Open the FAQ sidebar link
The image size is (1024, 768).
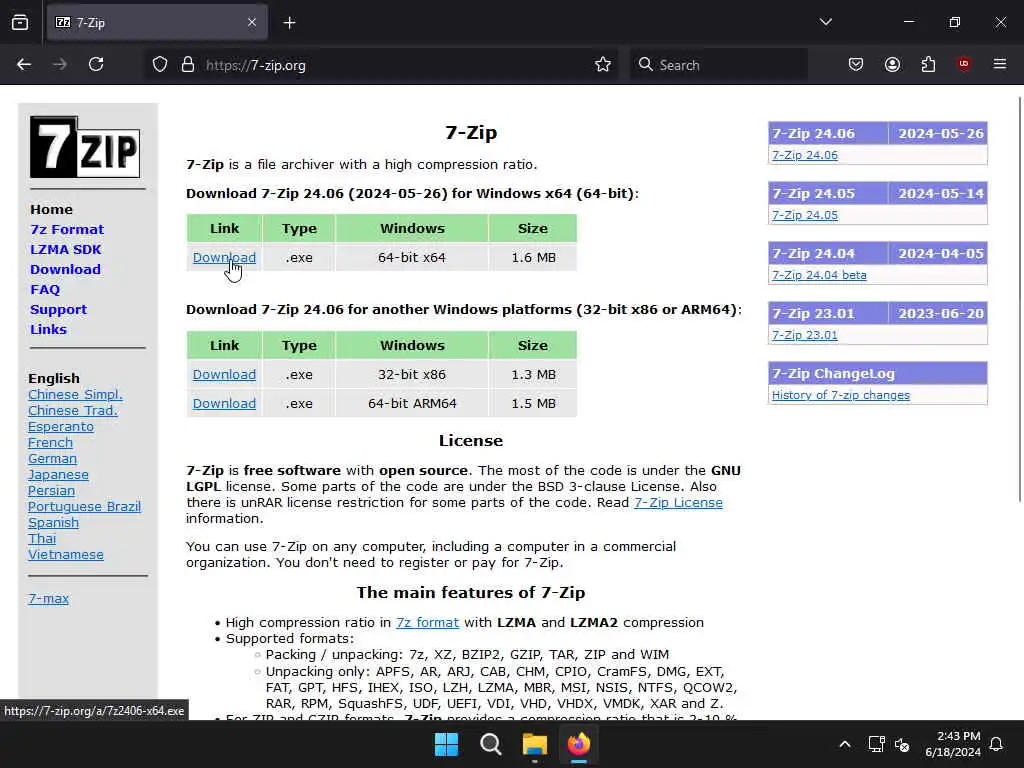click(x=45, y=289)
